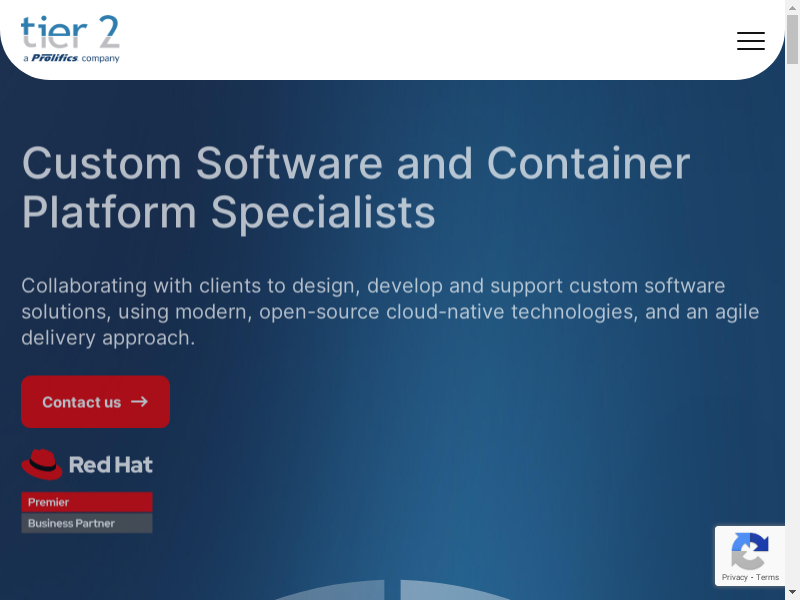Click the scrollbar down arrow
The width and height of the screenshot is (800, 600).
coord(792,593)
